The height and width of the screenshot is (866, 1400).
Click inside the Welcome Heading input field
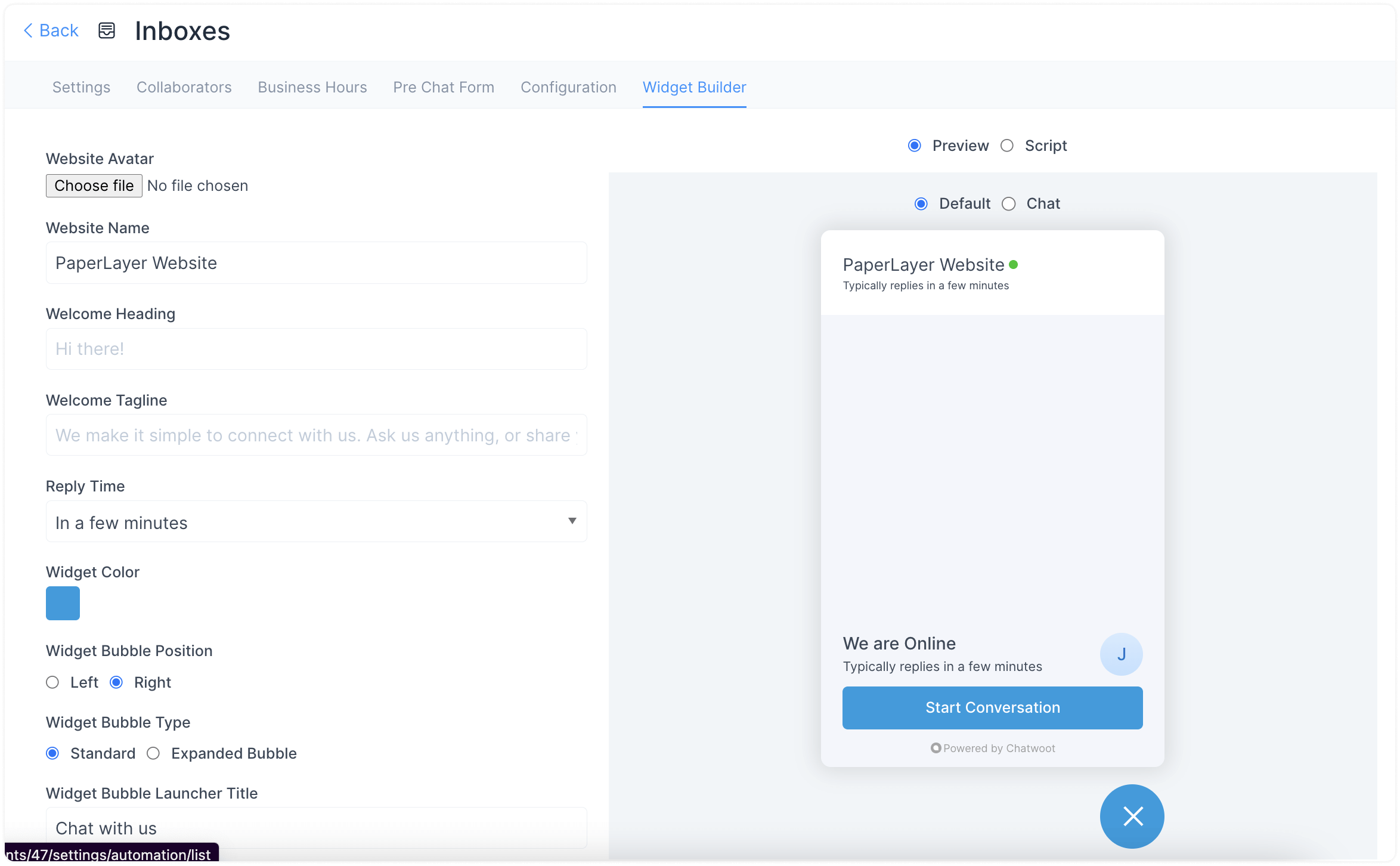[316, 348]
